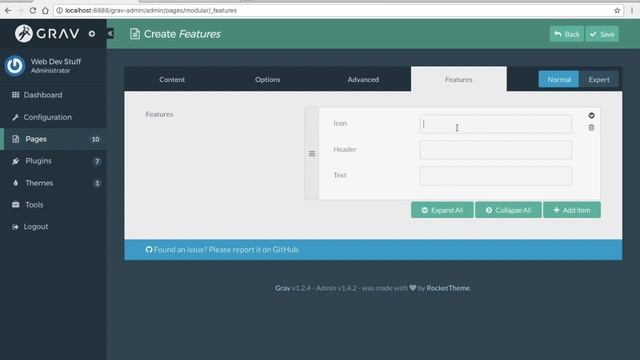The image size is (640, 360).
Task: Switch to the Options tab
Action: 267,80
